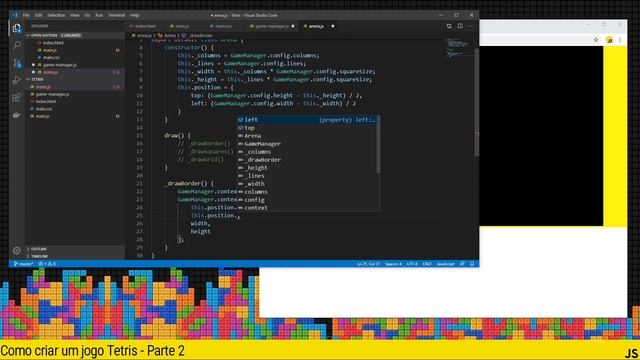Click the code minimap at the editor's right edge
Screen dimensions: 640x360
[x=458, y=48]
